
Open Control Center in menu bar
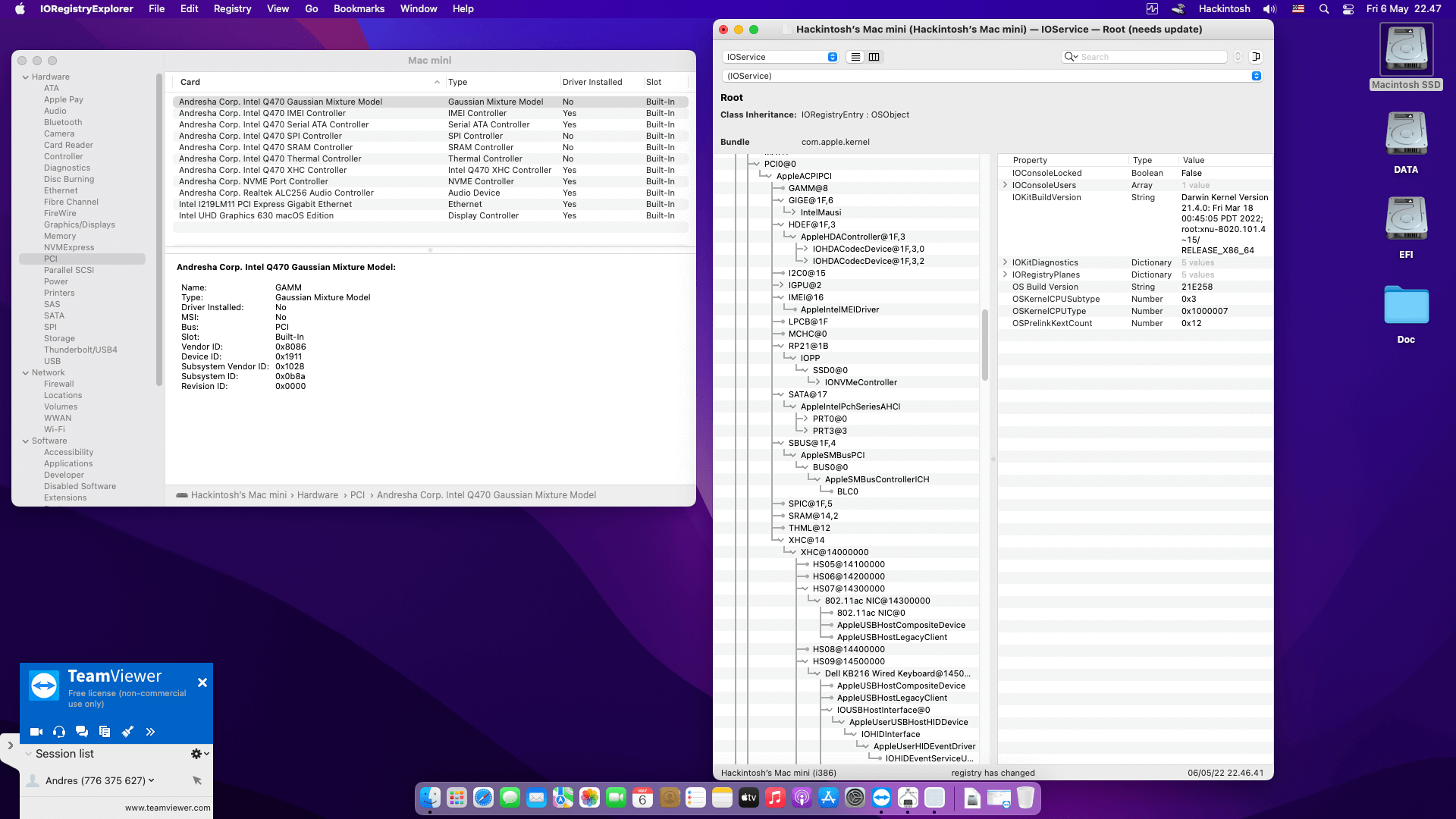tap(1348, 9)
